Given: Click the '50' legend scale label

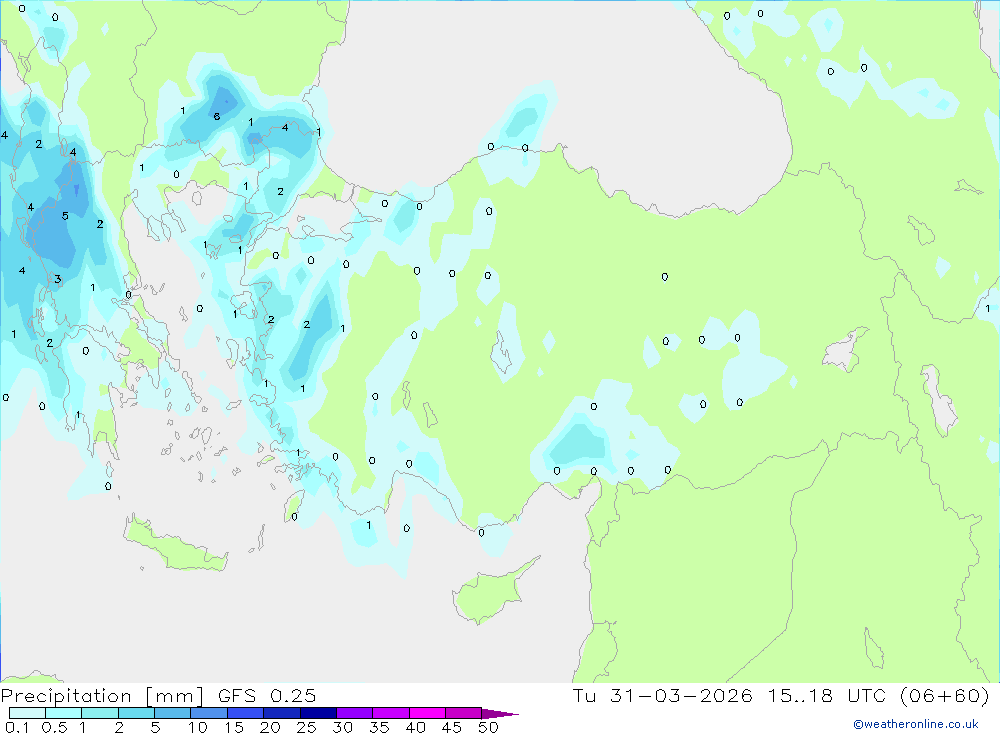Looking at the screenshot, I should coord(489,727).
